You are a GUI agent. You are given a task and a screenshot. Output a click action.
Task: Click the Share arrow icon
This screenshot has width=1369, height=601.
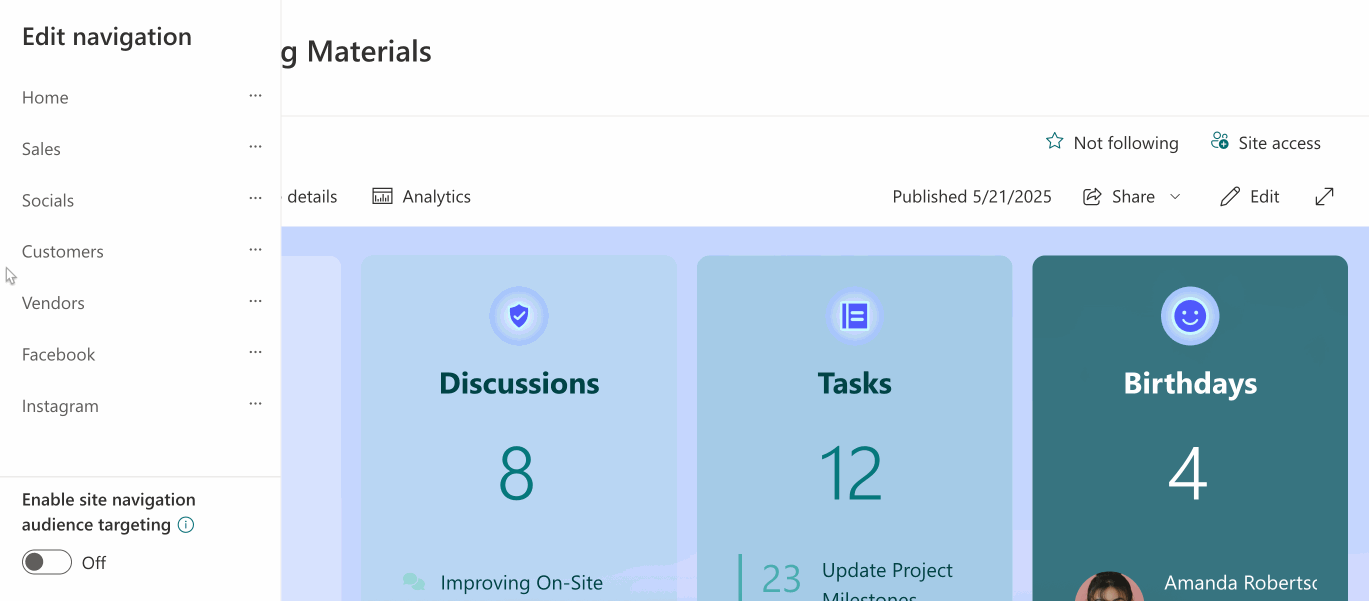[x=1092, y=196]
